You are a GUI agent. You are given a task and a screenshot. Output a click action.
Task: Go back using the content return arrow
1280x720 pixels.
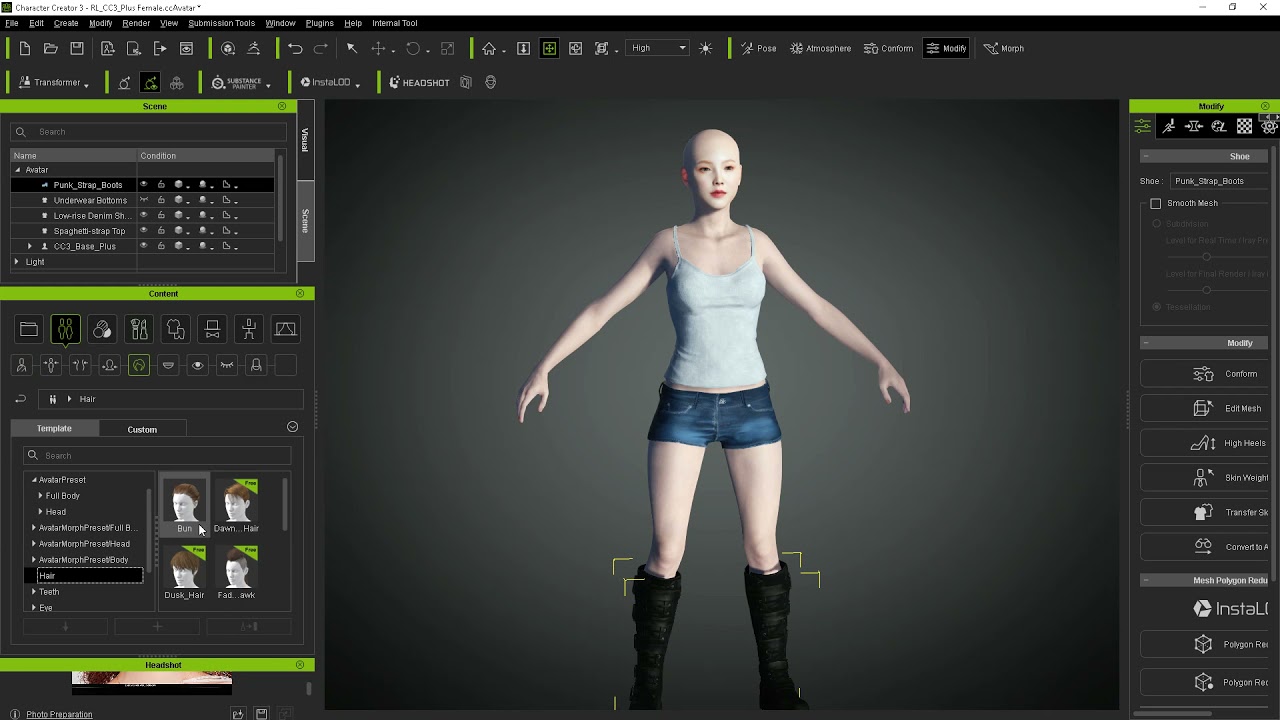(20, 399)
